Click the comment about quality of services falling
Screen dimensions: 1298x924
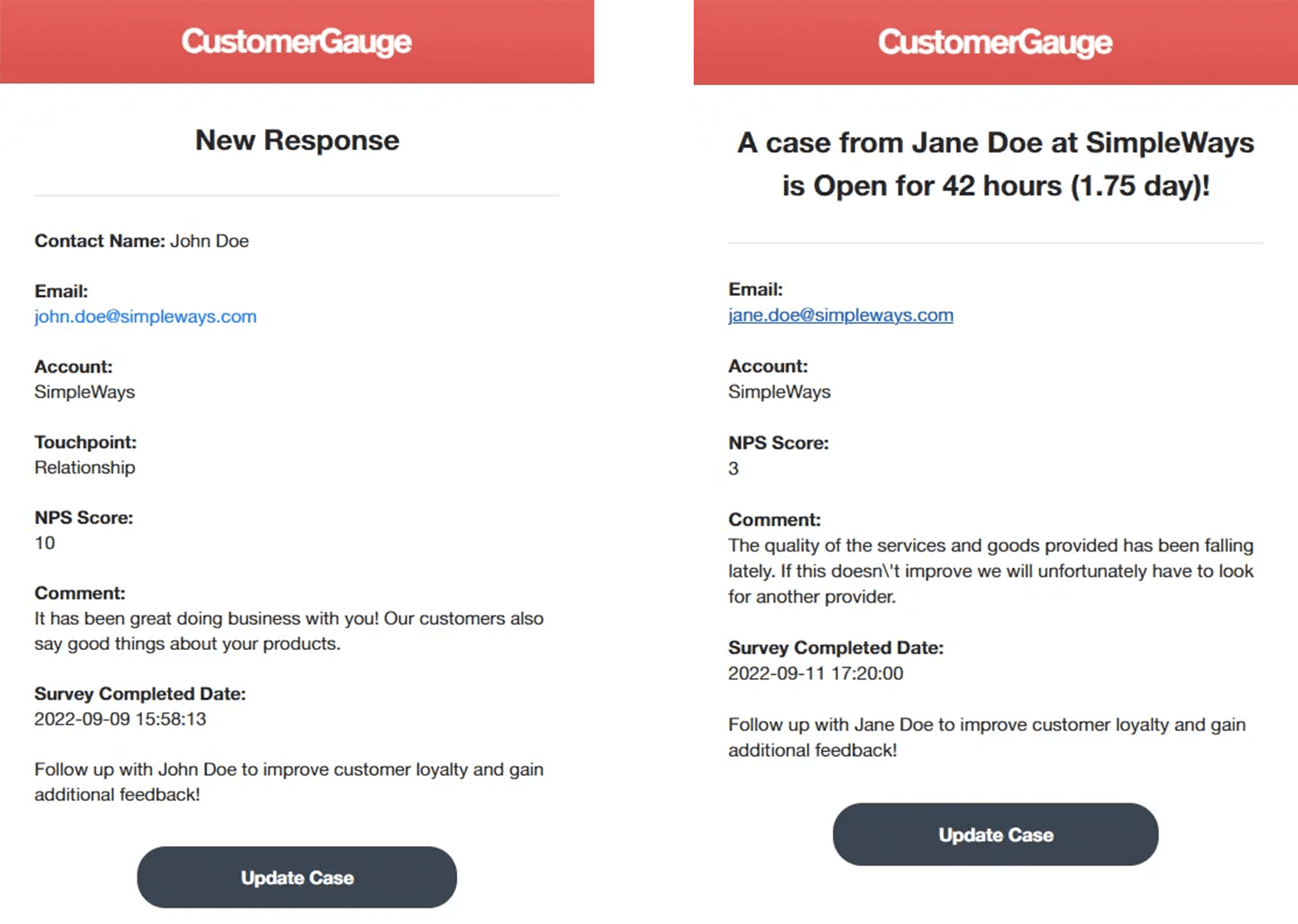pos(990,571)
